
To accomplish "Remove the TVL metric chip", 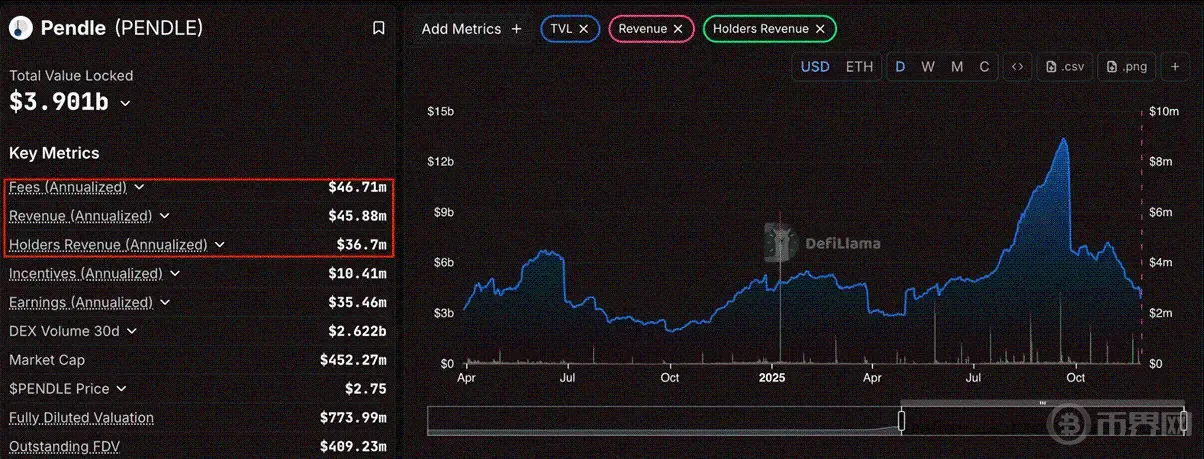I will (x=583, y=29).
